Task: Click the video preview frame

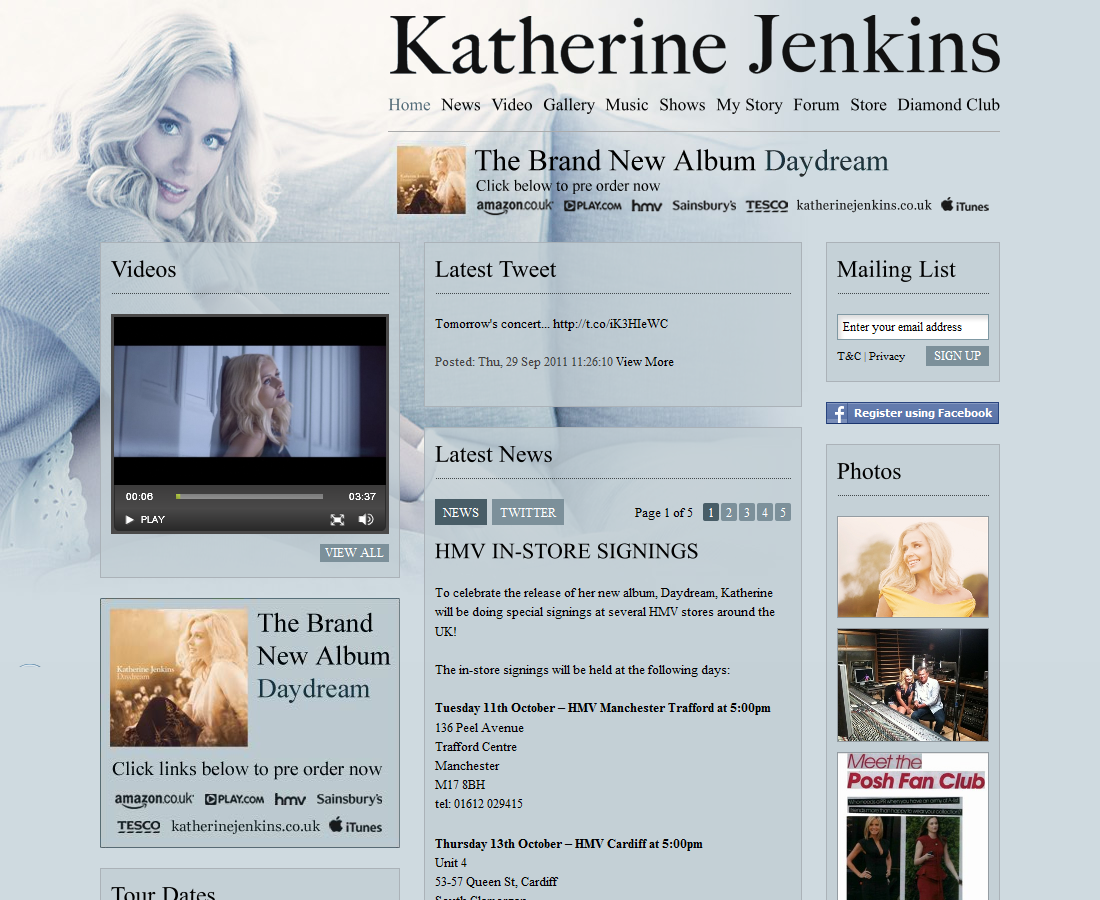Action: pyautogui.click(x=250, y=401)
